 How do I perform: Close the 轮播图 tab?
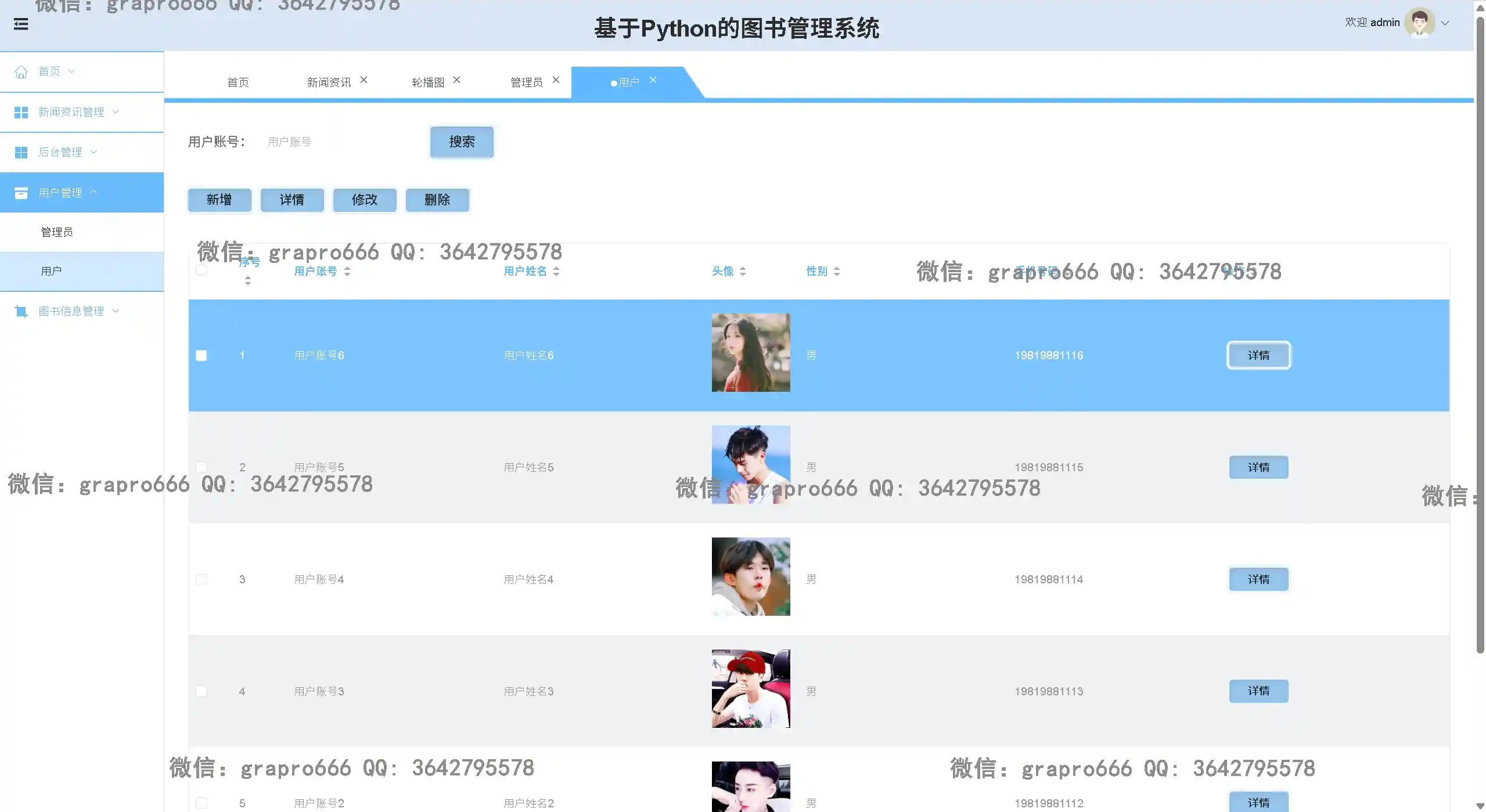456,80
